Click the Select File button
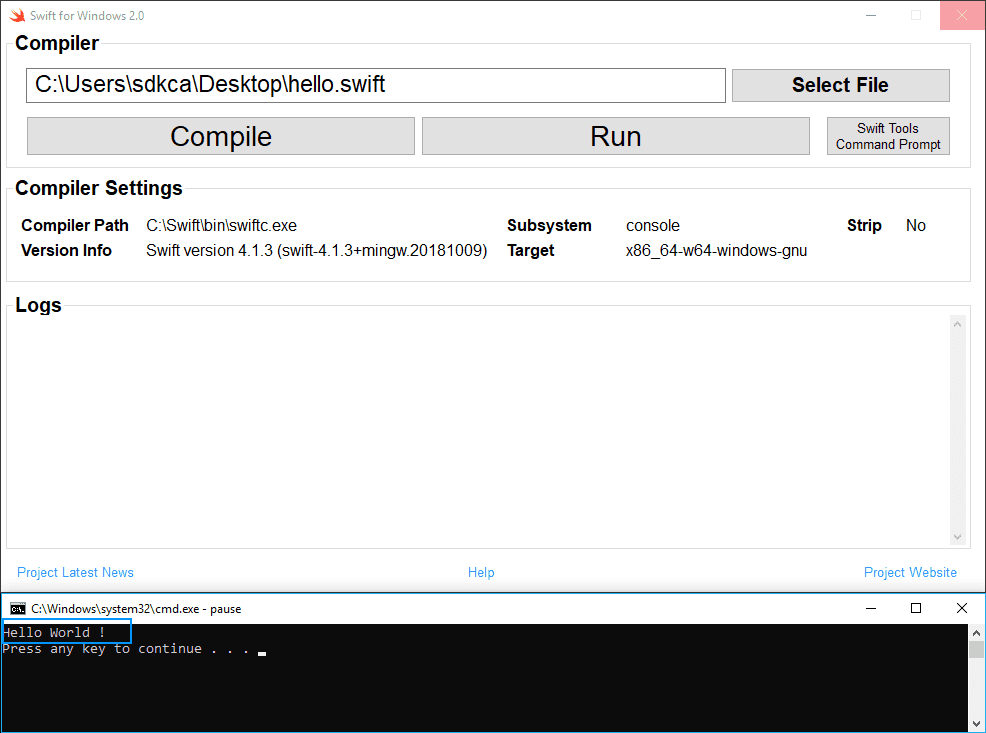Image resolution: width=986 pixels, height=733 pixels. click(x=841, y=85)
